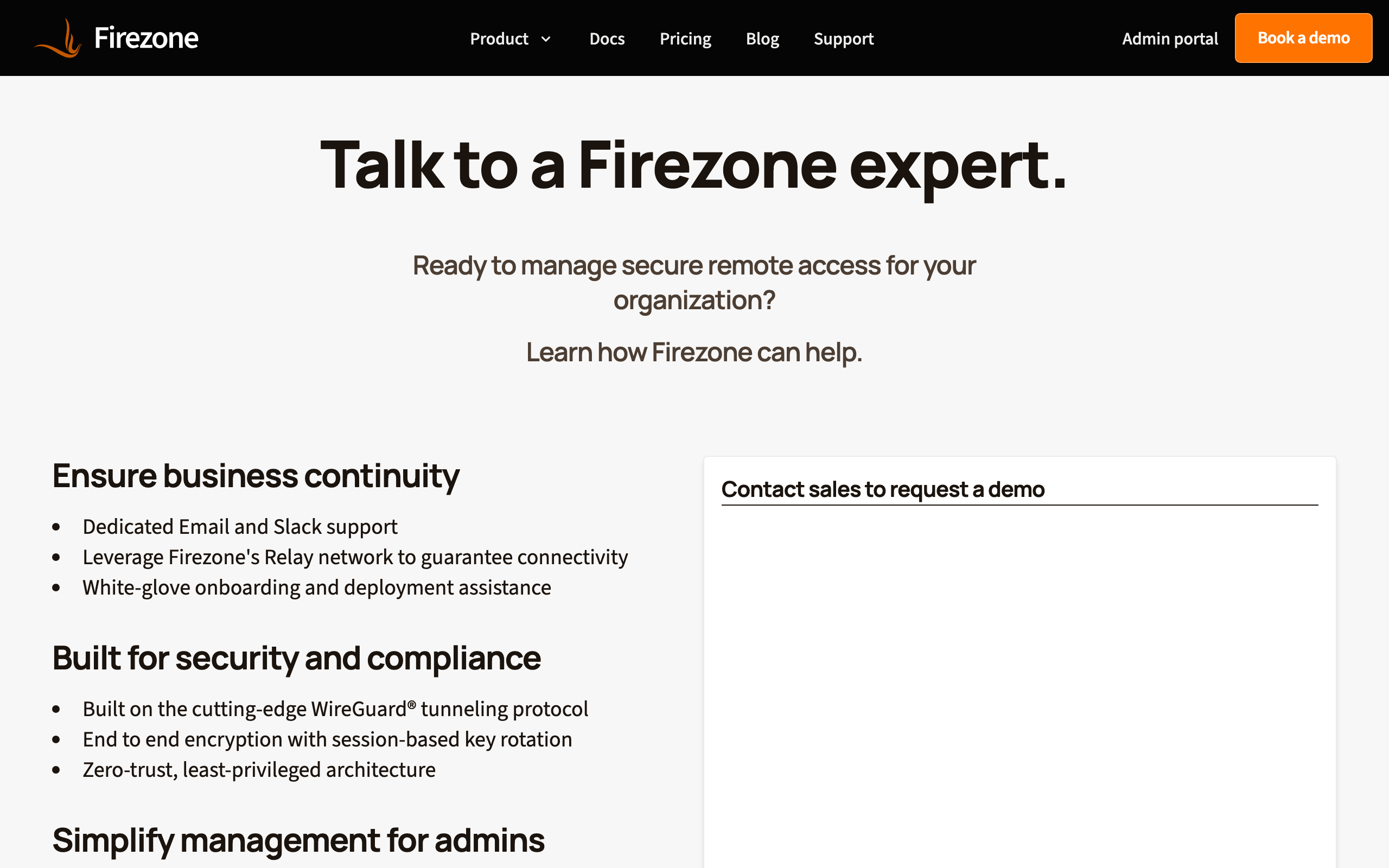
Task: Click the 'Ensure business continuity' heading
Action: pos(256,476)
